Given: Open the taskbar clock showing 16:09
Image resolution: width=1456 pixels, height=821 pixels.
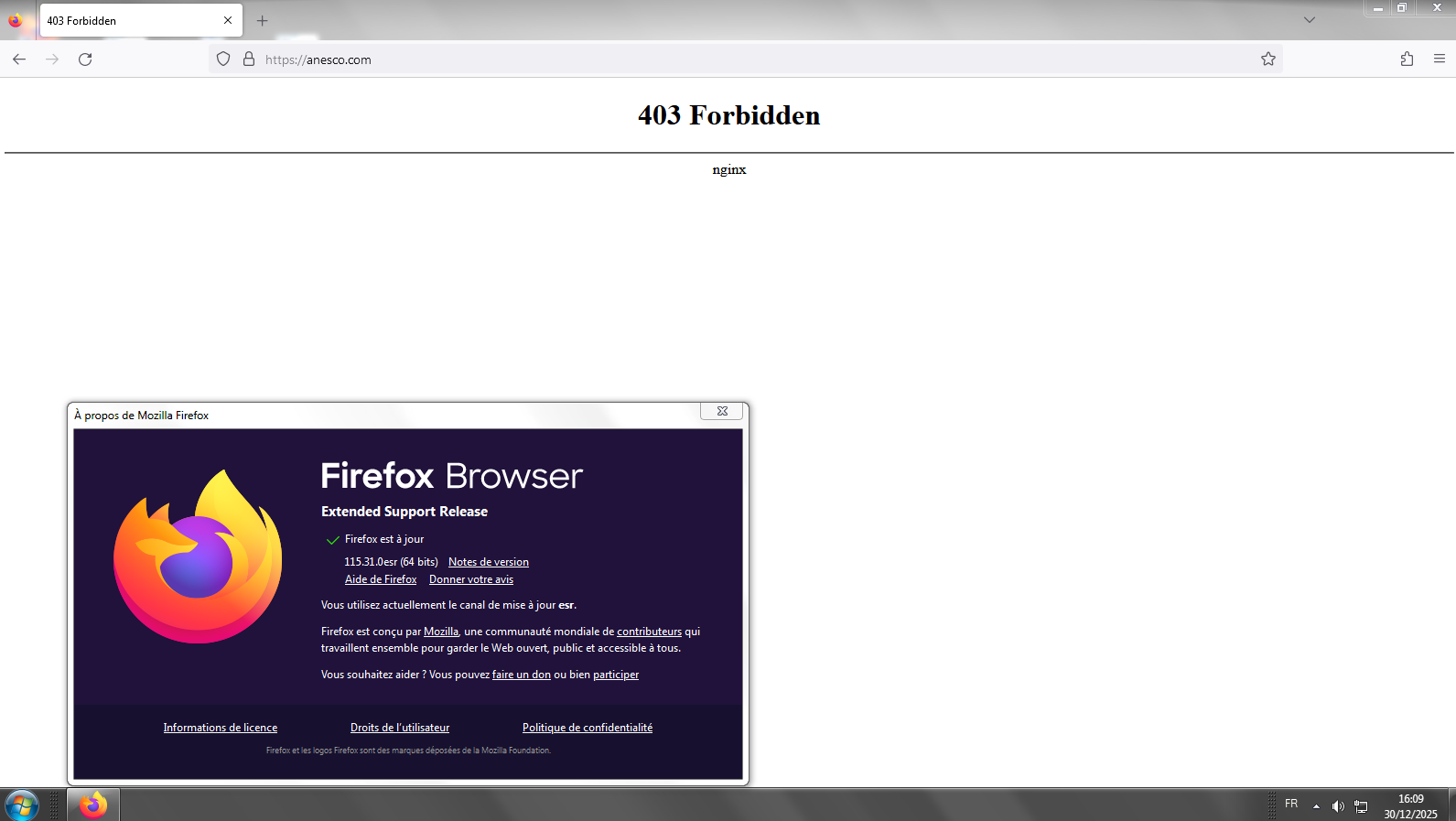Looking at the screenshot, I should click(x=1410, y=805).
